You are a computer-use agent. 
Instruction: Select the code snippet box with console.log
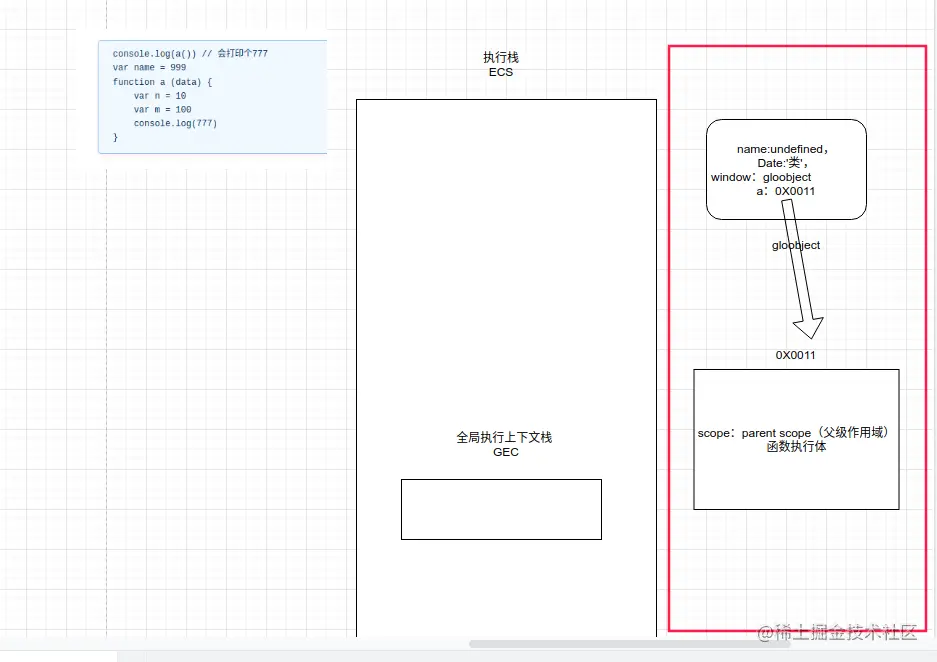[213, 97]
